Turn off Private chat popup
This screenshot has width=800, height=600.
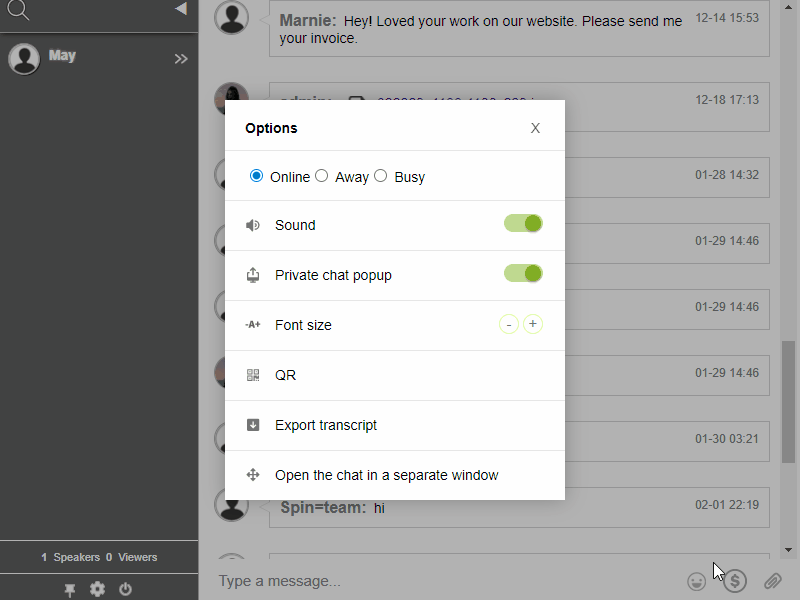(522, 273)
